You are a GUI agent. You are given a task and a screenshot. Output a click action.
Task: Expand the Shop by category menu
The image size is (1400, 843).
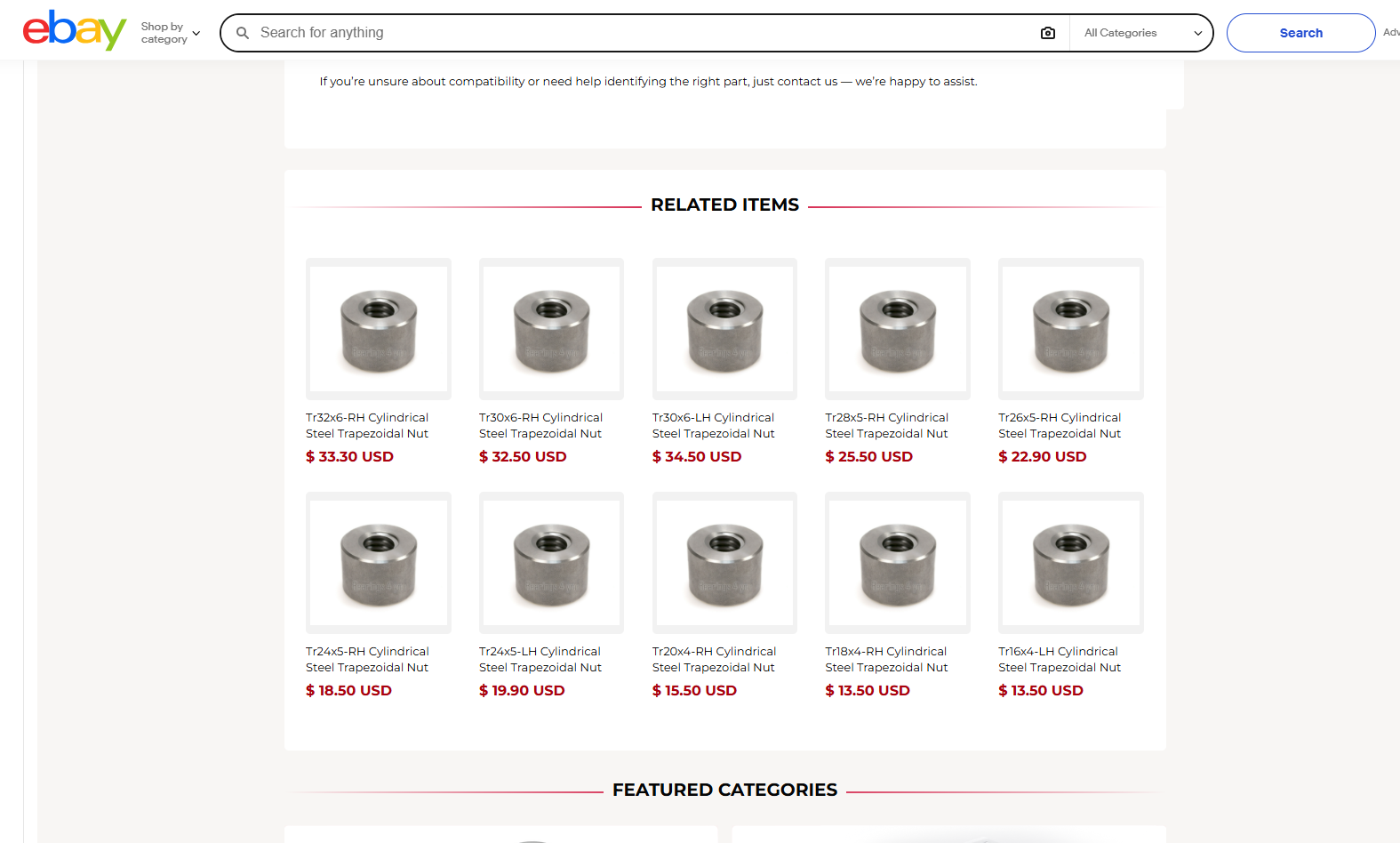click(x=171, y=33)
